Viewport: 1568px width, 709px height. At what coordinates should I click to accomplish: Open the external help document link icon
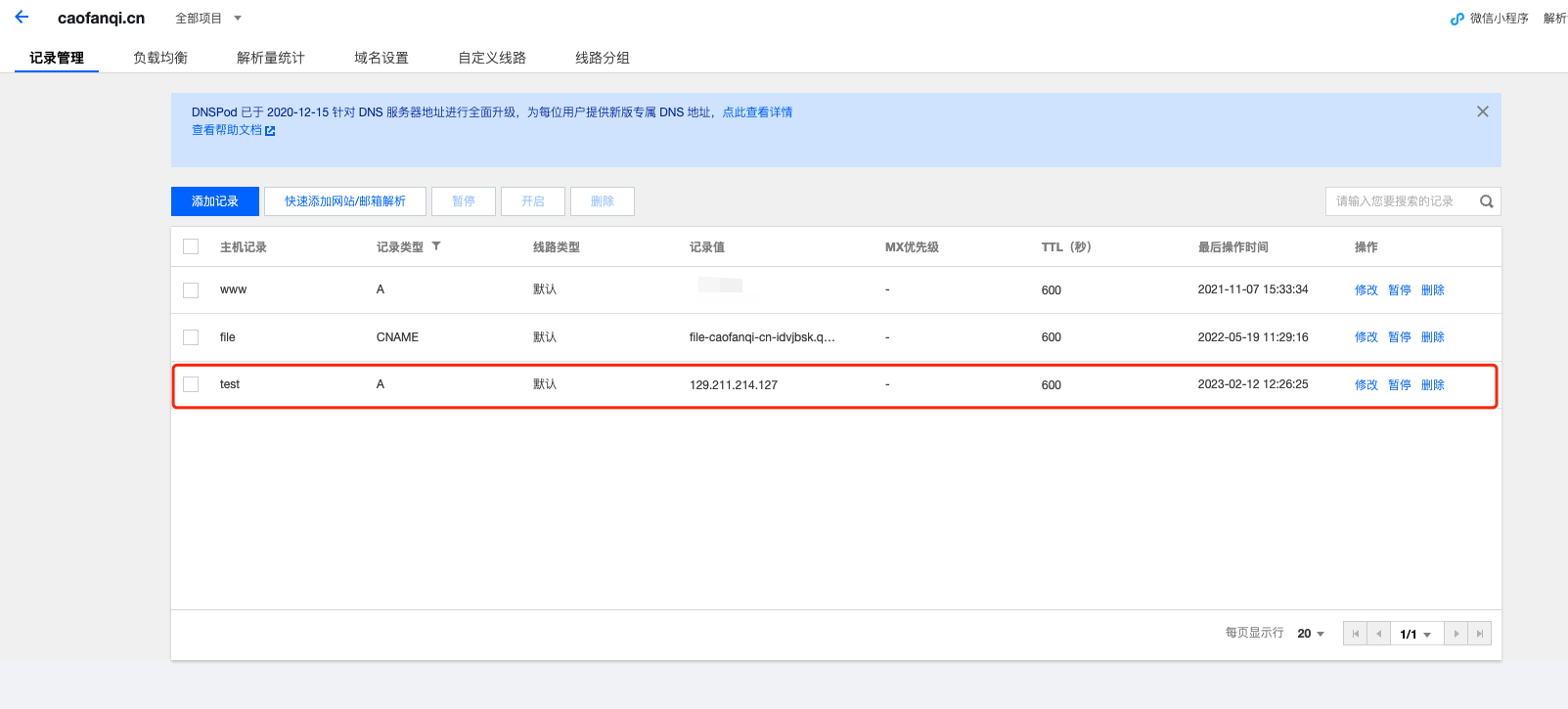click(x=270, y=131)
